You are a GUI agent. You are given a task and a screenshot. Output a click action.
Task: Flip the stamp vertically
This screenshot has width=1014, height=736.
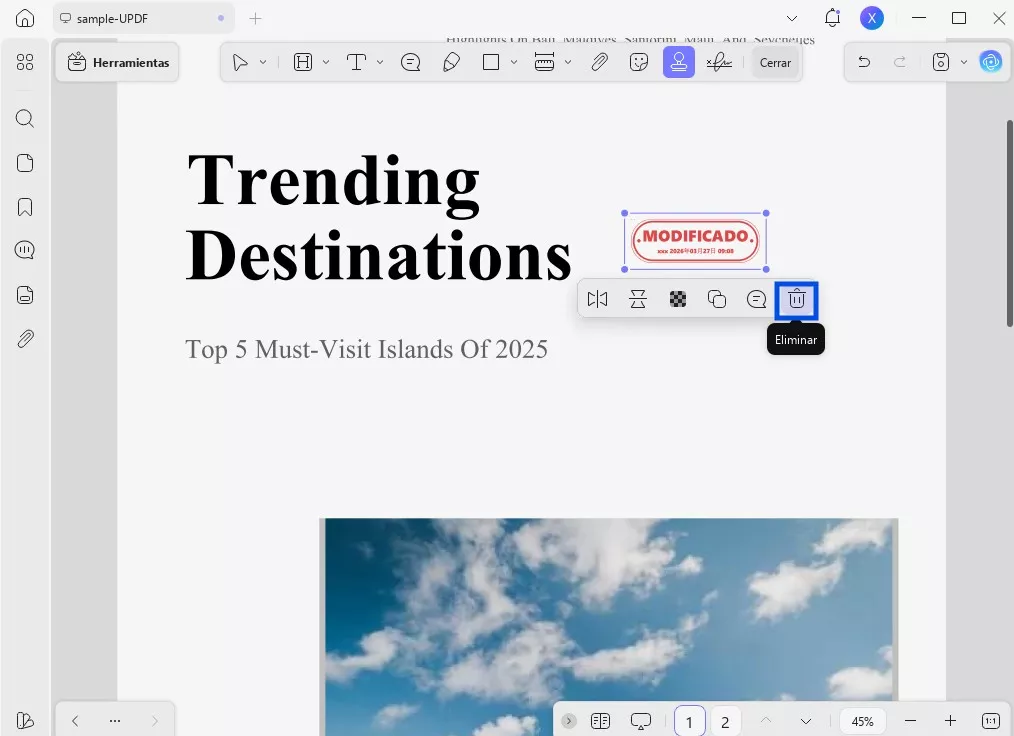click(638, 299)
